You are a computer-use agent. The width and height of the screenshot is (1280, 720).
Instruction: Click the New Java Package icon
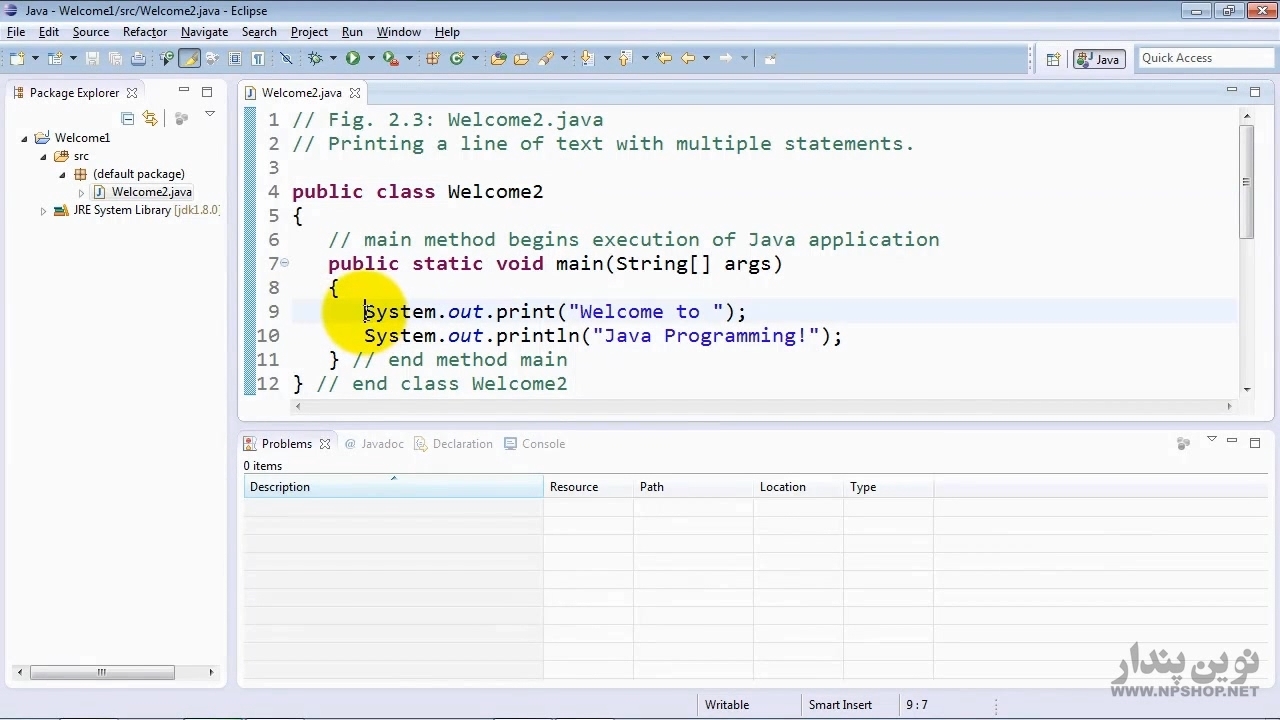[433, 59]
